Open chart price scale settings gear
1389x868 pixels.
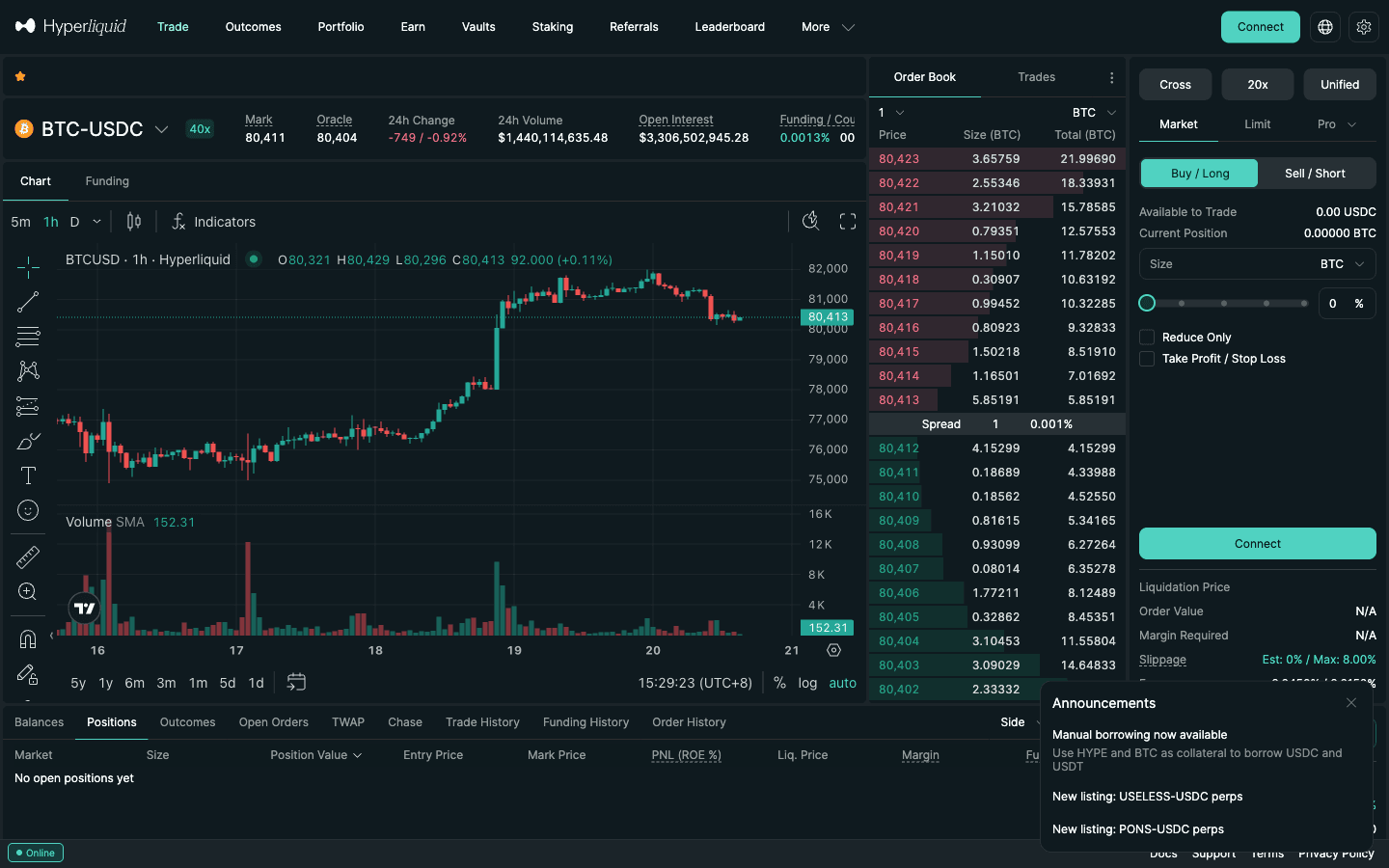pyautogui.click(x=833, y=651)
